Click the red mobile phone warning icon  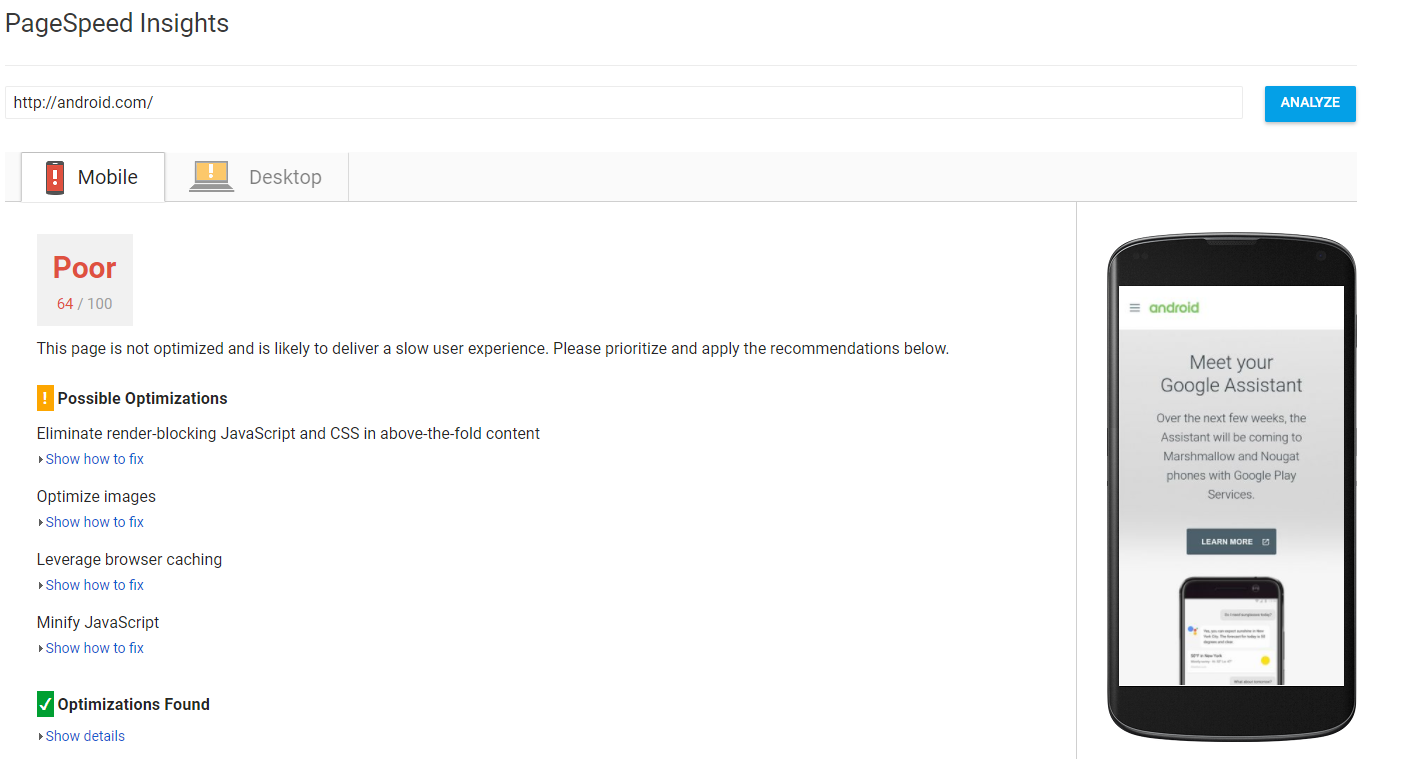55,177
